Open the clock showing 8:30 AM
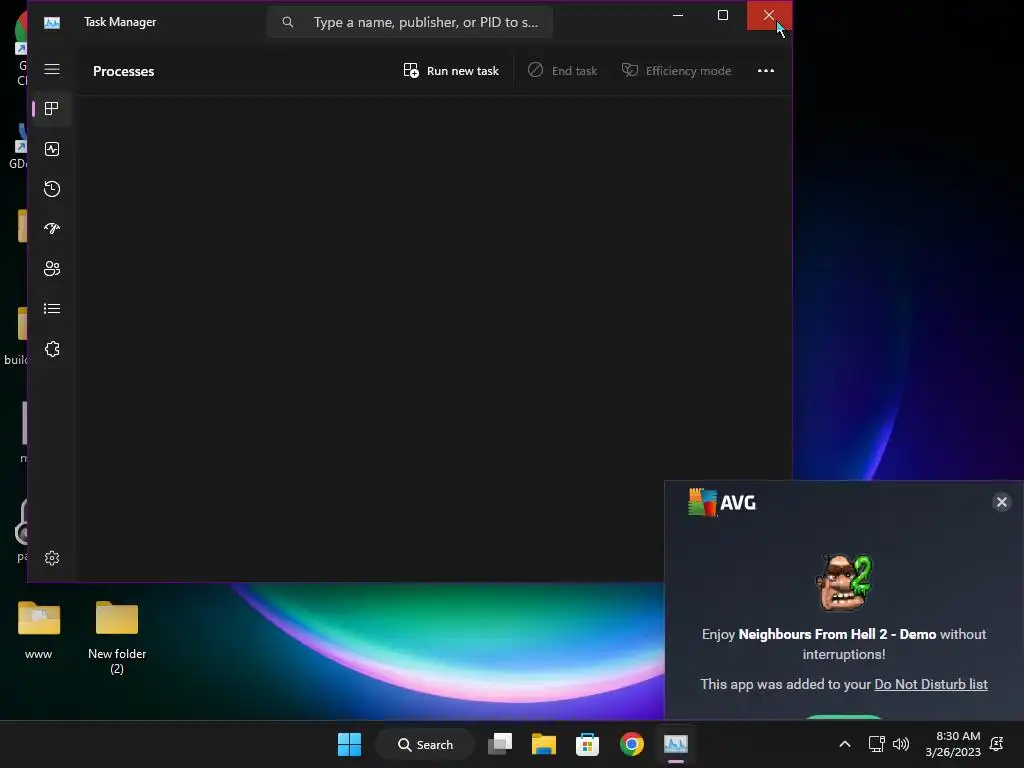This screenshot has height=768, width=1024. [x=953, y=744]
